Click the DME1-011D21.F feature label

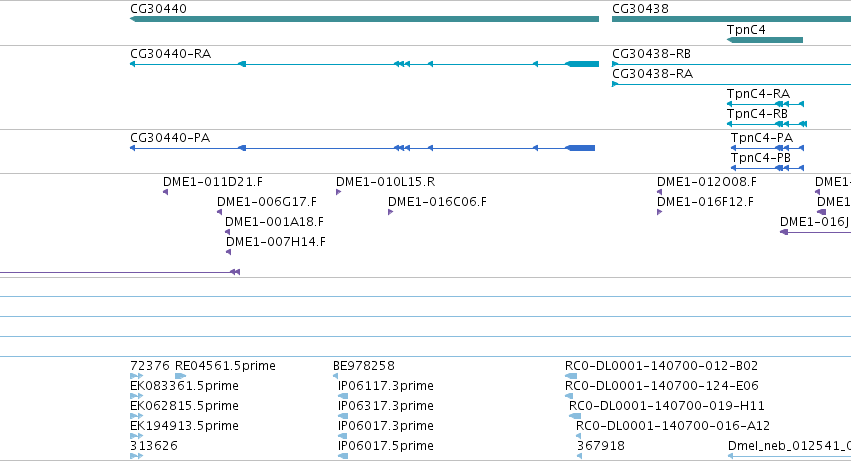pos(213,182)
